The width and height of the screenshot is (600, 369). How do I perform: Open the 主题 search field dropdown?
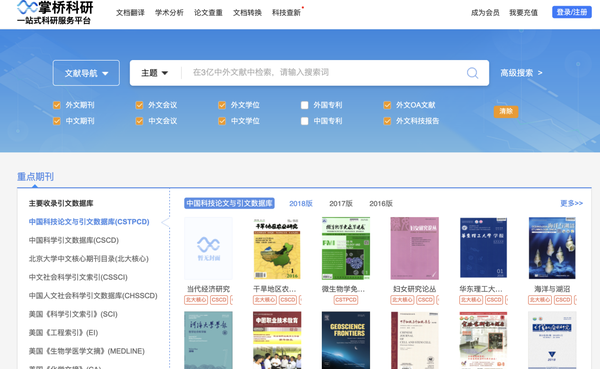[155, 73]
